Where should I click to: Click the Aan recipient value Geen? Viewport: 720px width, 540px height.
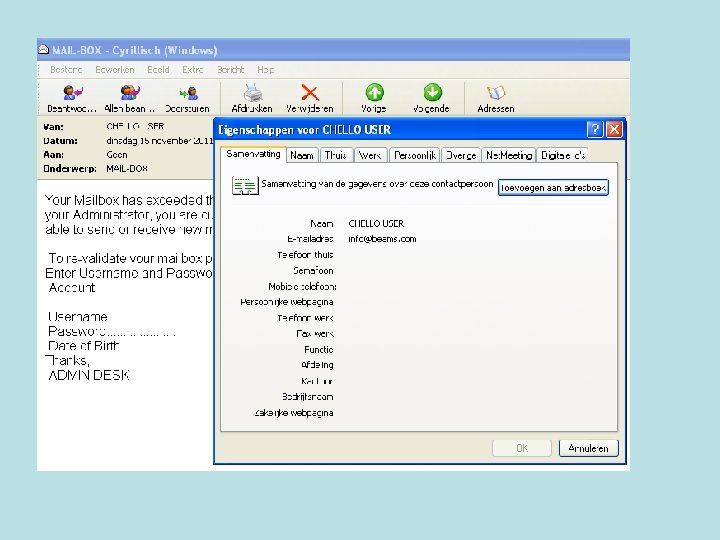(117, 155)
